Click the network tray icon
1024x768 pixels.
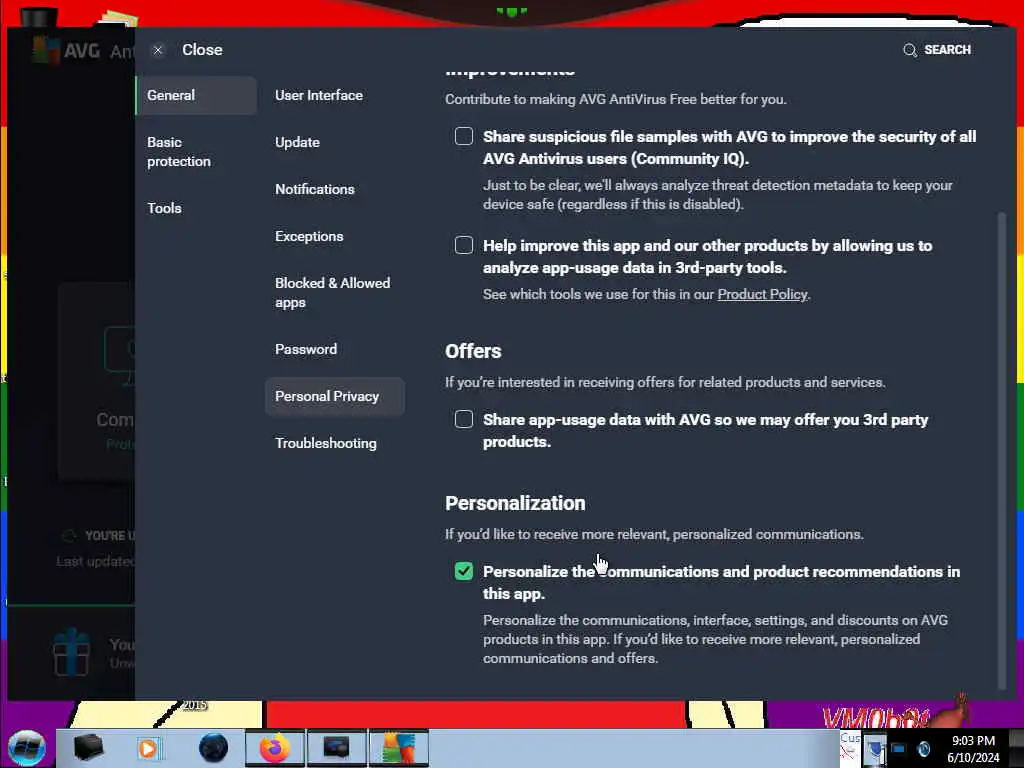(x=898, y=749)
